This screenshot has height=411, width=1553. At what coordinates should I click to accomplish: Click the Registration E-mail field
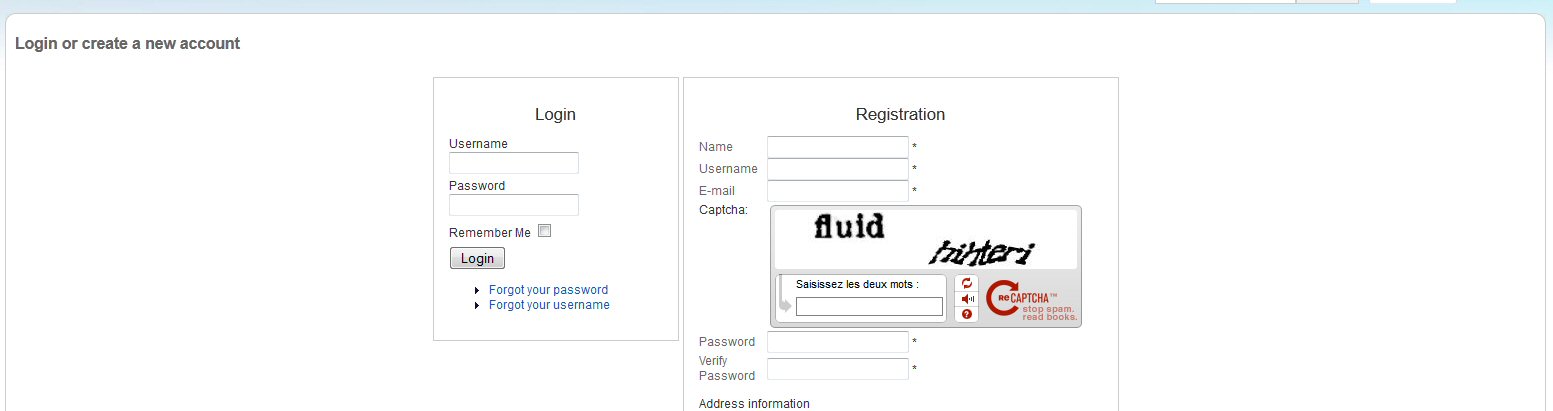tap(838, 191)
